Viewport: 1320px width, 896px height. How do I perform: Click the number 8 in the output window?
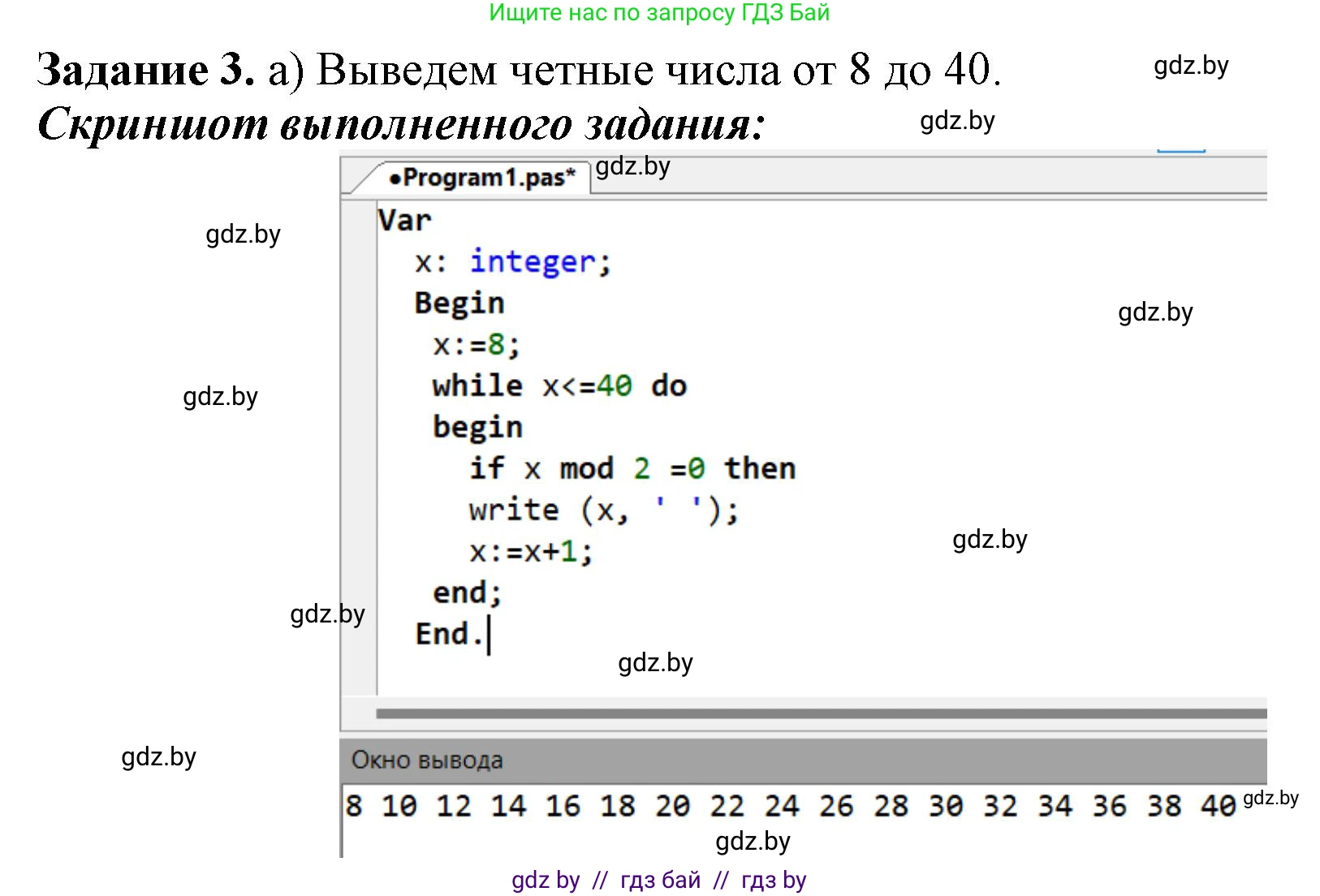[353, 805]
